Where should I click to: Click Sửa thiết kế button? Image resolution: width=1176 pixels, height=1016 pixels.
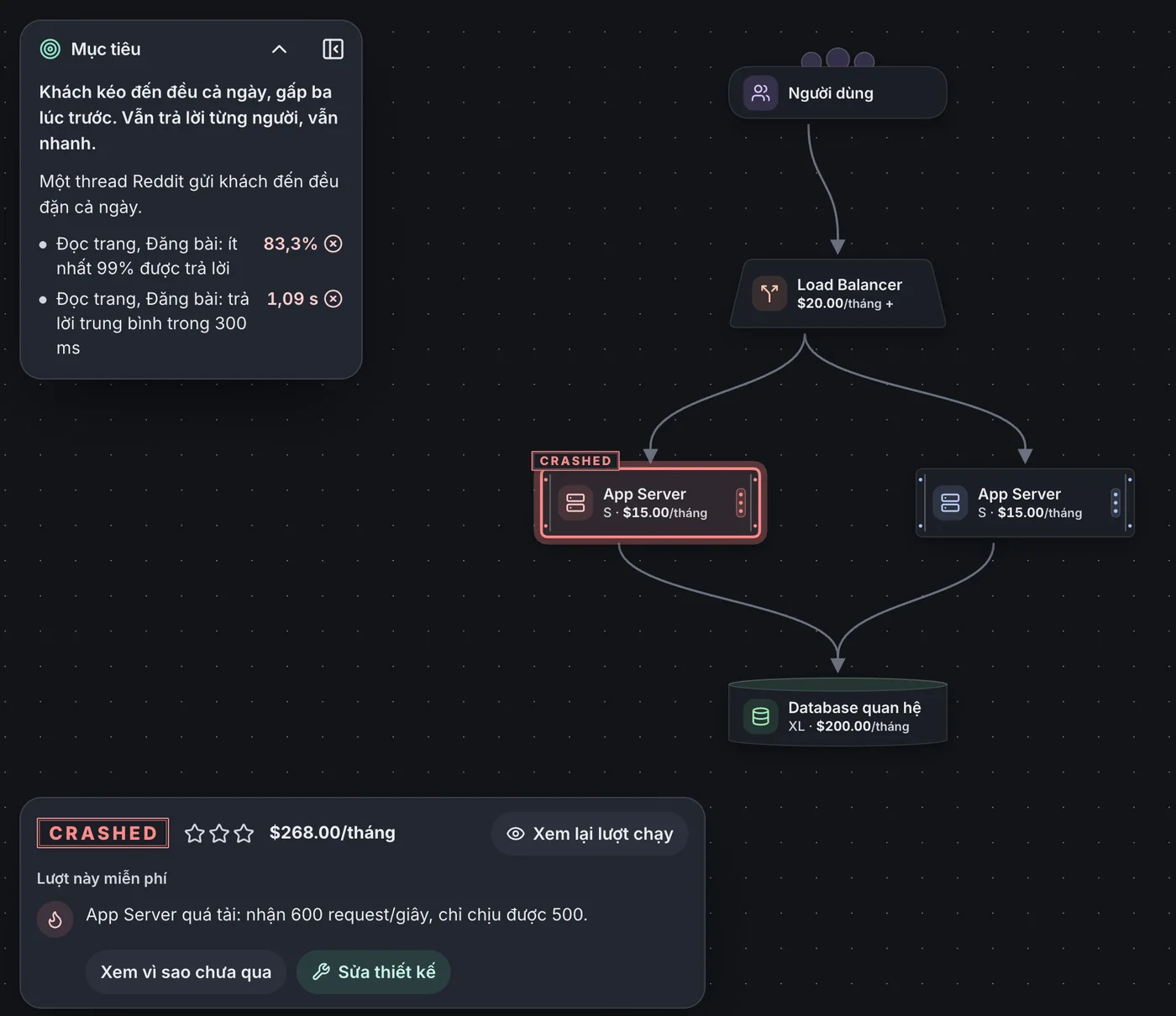click(x=374, y=972)
